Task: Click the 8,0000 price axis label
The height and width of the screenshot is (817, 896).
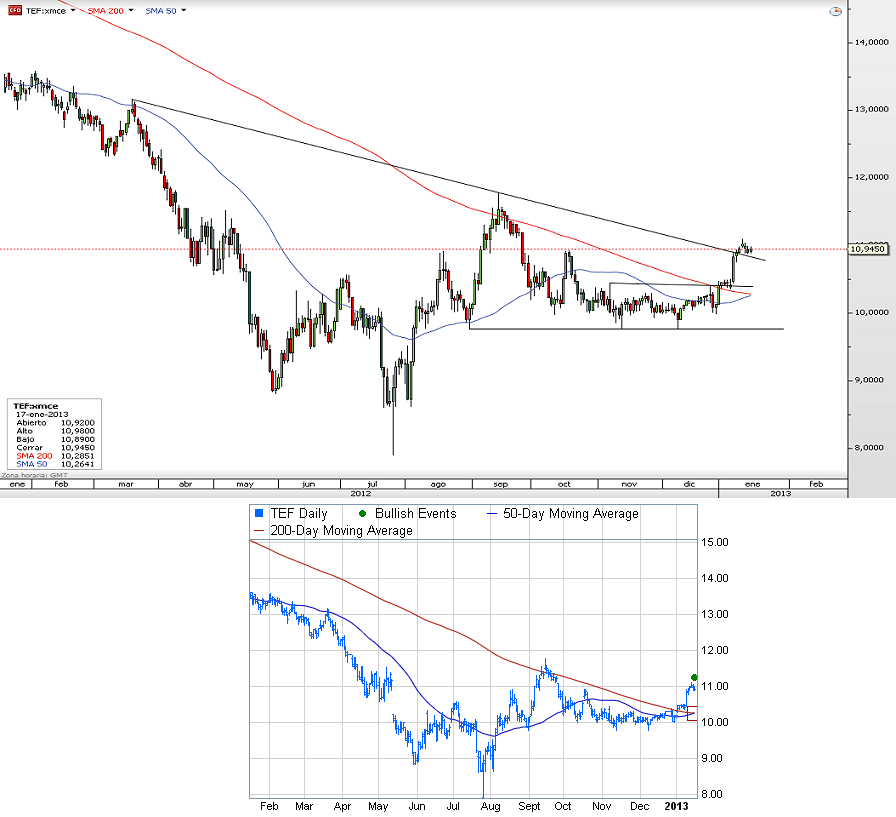Action: pyautogui.click(x=869, y=448)
